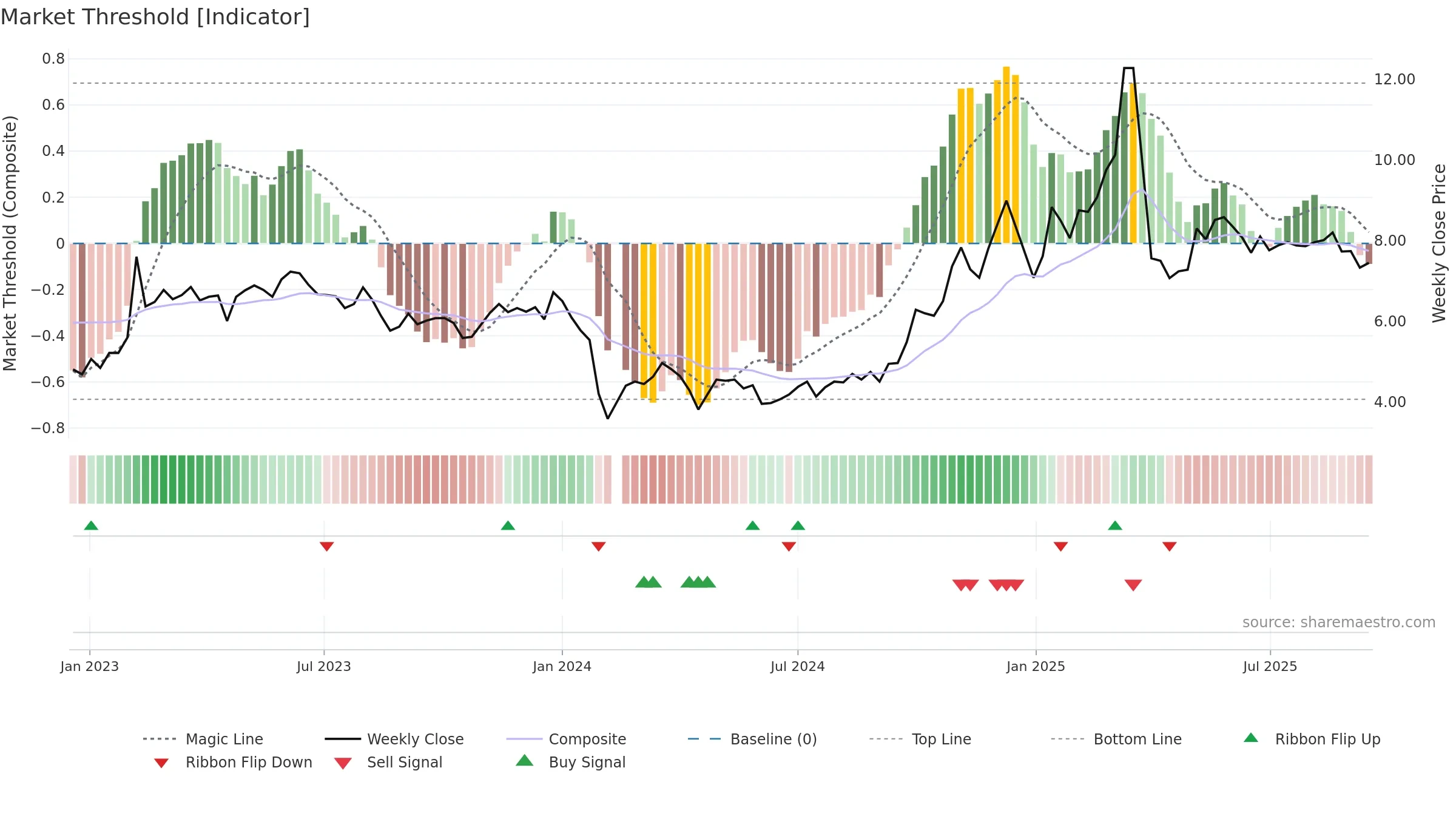This screenshot has width=1456, height=819.
Task: Click the Ribbon Flip Down marker in Apr 2025
Action: pyautogui.click(x=1170, y=547)
